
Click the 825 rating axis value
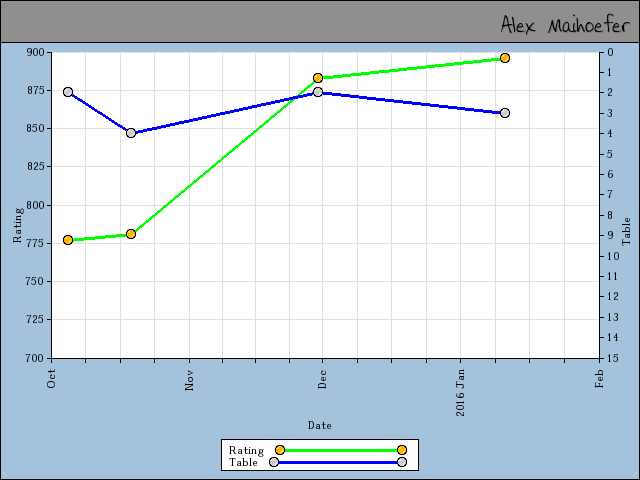click(35, 167)
